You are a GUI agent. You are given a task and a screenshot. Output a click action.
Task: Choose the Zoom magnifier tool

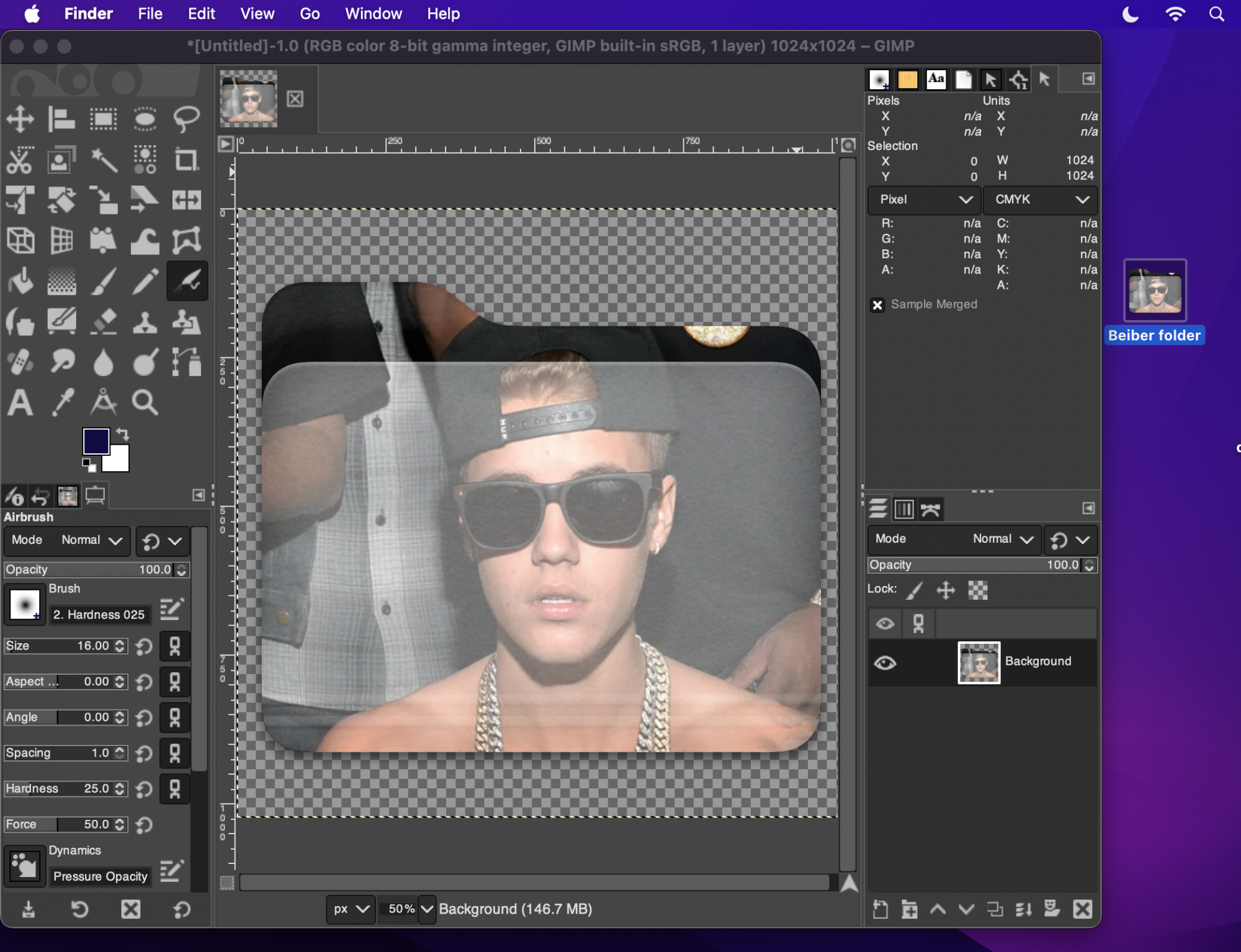pos(145,403)
